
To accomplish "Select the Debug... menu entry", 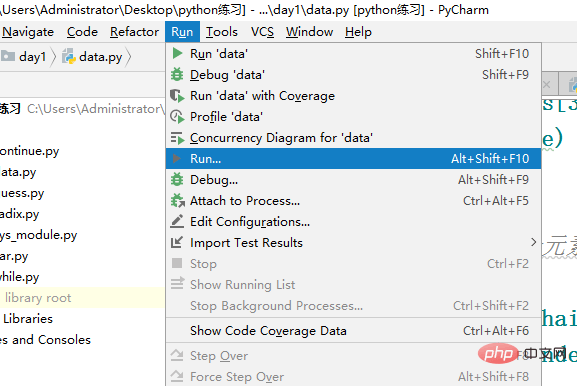I will [x=353, y=180].
